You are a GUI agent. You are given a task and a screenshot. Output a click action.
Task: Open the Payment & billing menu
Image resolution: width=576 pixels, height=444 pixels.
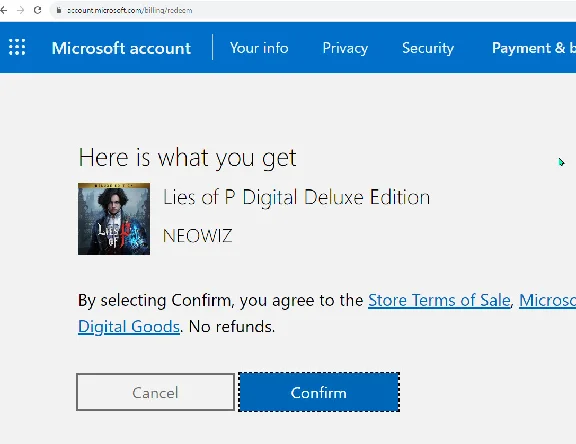pos(534,48)
